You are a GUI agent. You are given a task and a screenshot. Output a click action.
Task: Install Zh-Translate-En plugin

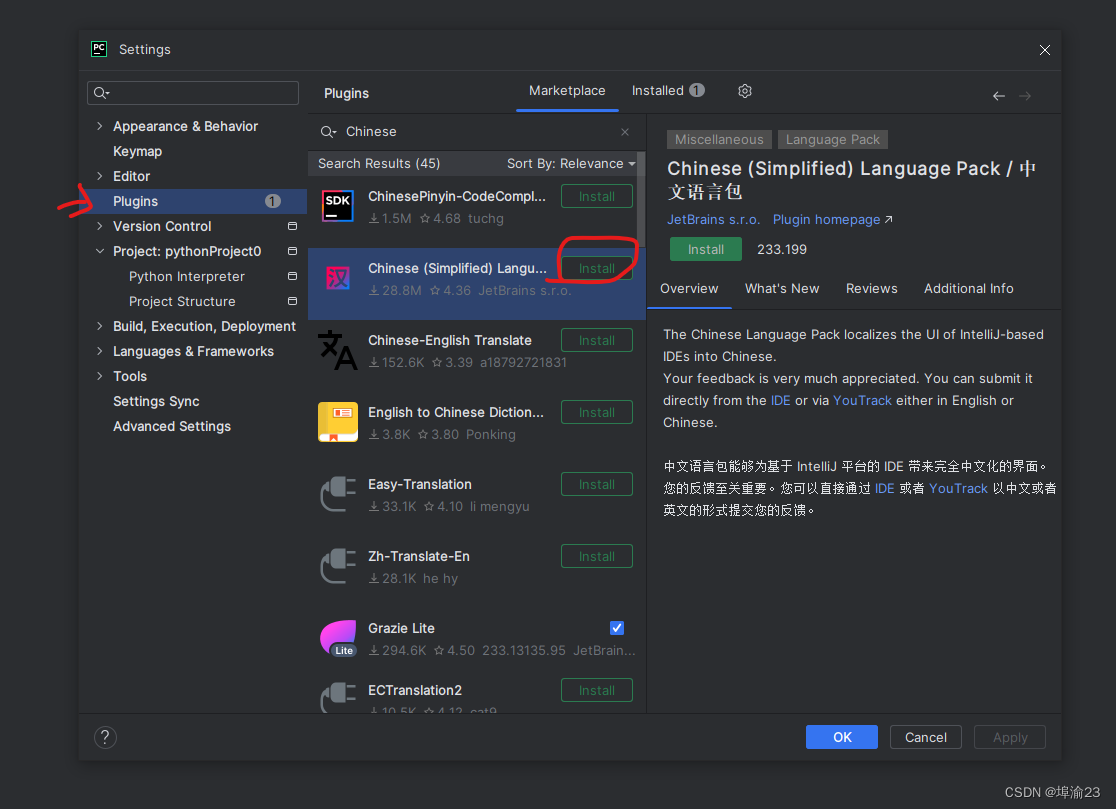tap(596, 556)
